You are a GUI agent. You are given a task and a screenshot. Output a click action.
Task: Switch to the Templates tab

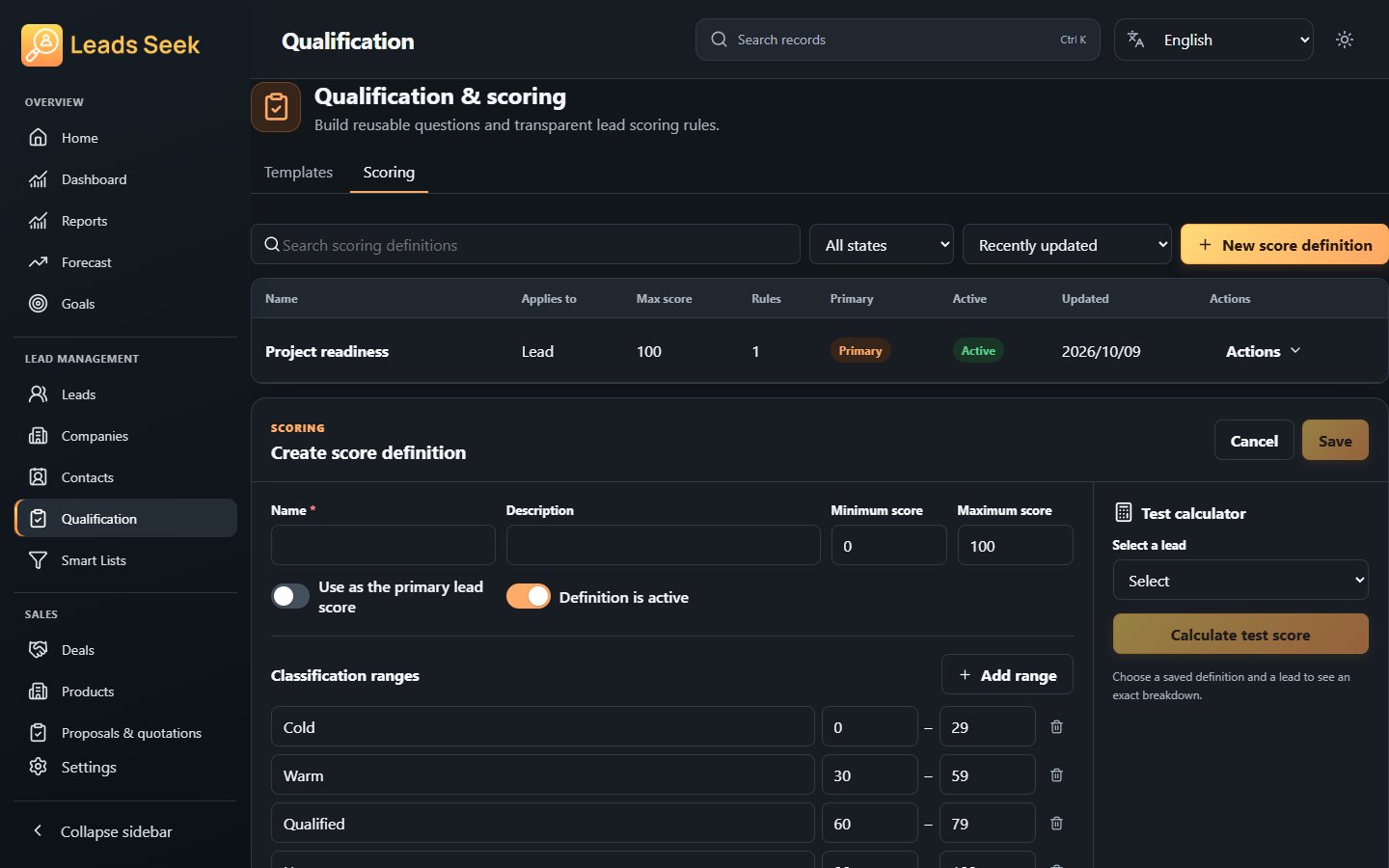[298, 173]
